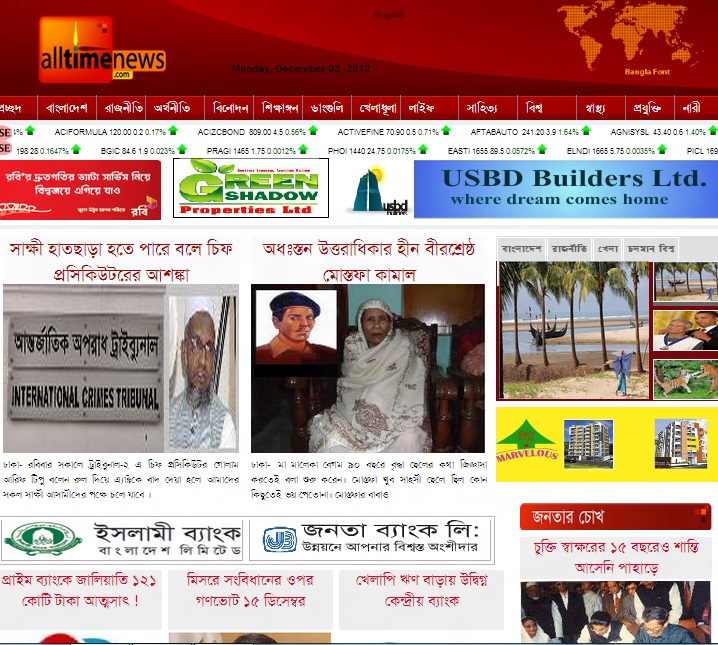Select the রাজনীতি tab above photo gallery
Screen dimensions: 718x645
pos(569,249)
